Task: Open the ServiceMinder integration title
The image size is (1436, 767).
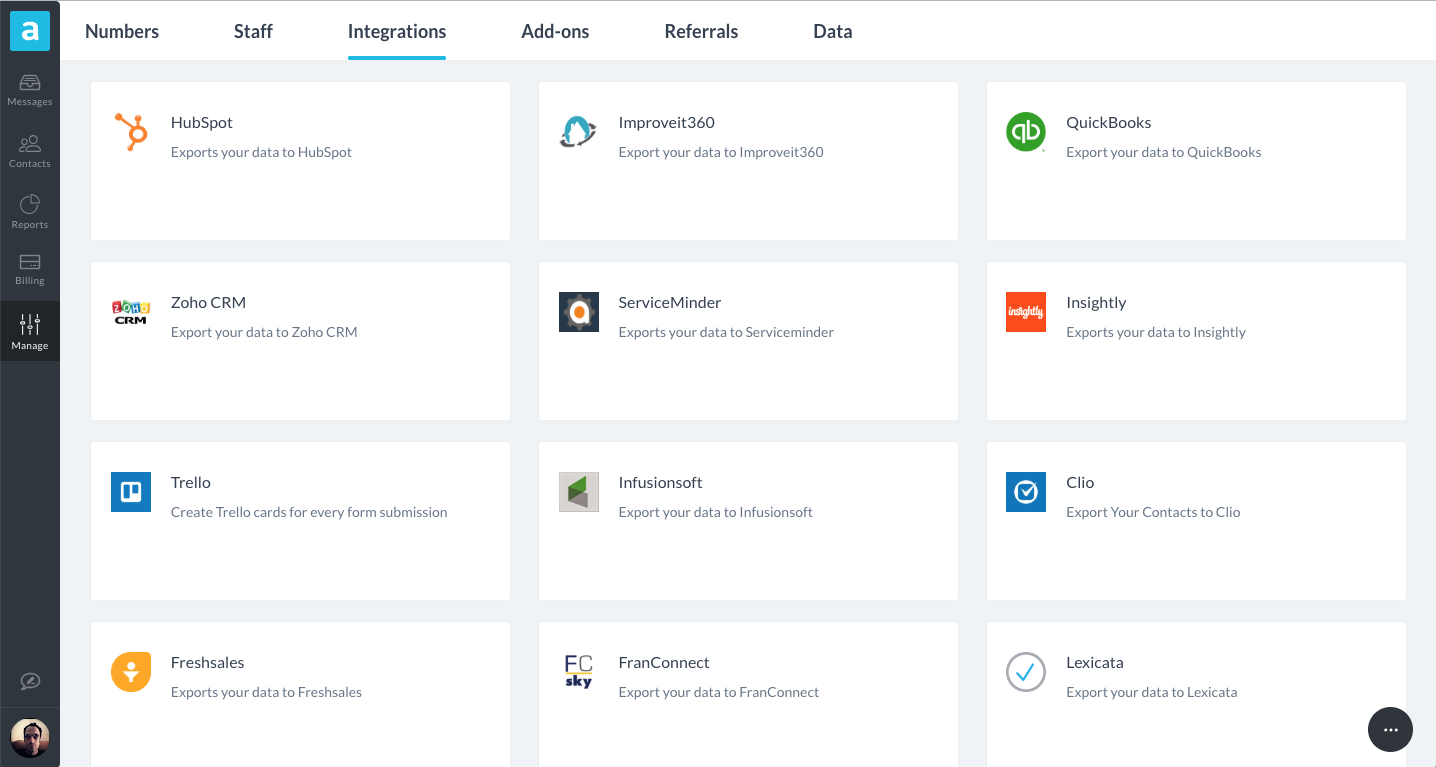Action: point(670,302)
